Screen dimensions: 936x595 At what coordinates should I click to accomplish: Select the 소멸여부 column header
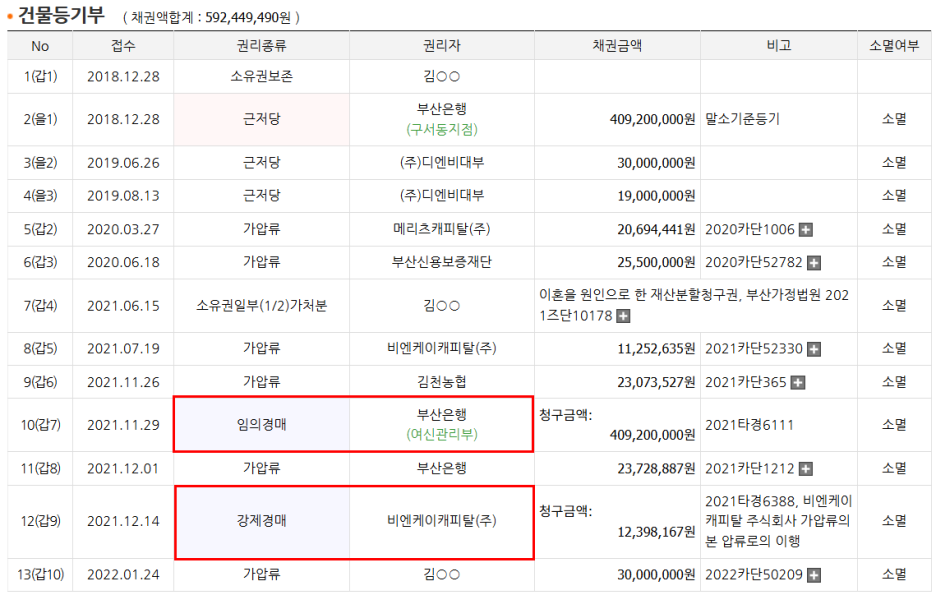click(893, 45)
